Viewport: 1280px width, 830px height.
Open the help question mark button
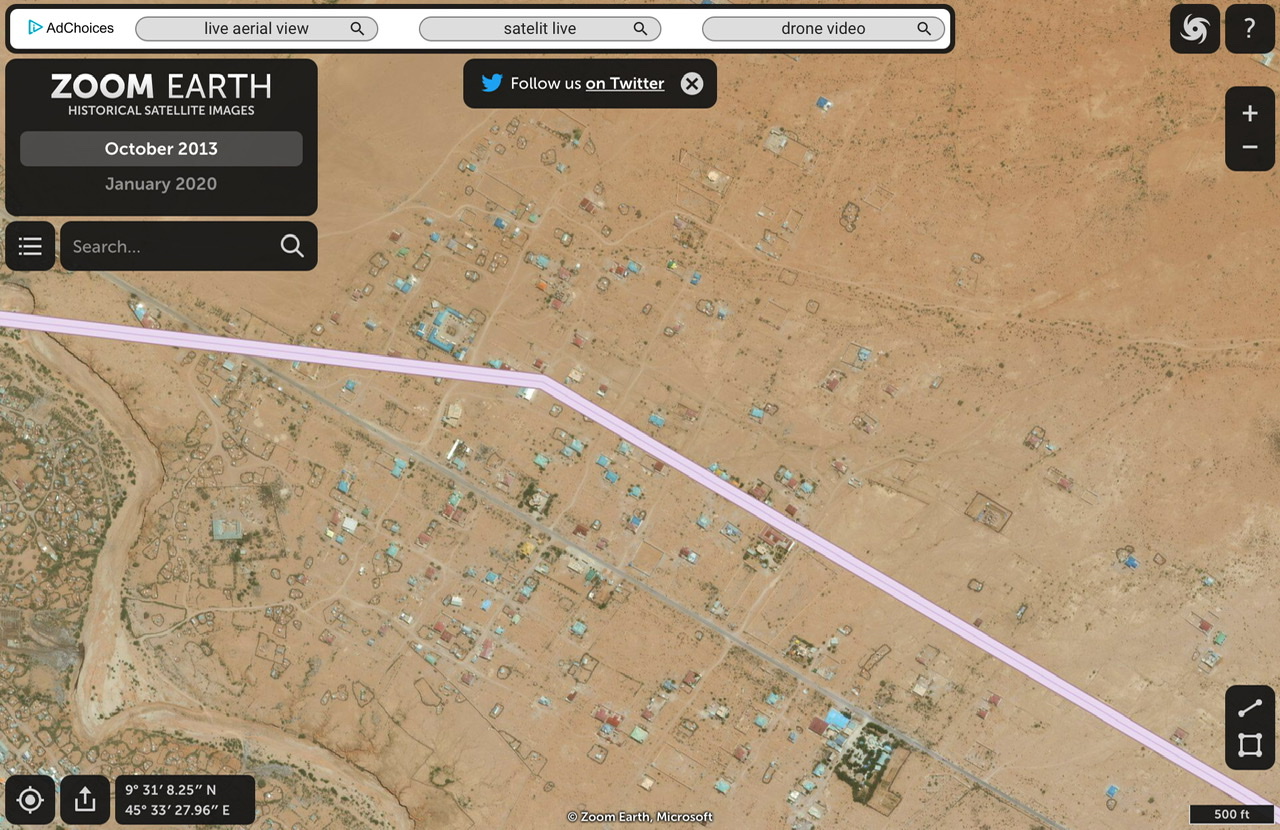pyautogui.click(x=1250, y=29)
